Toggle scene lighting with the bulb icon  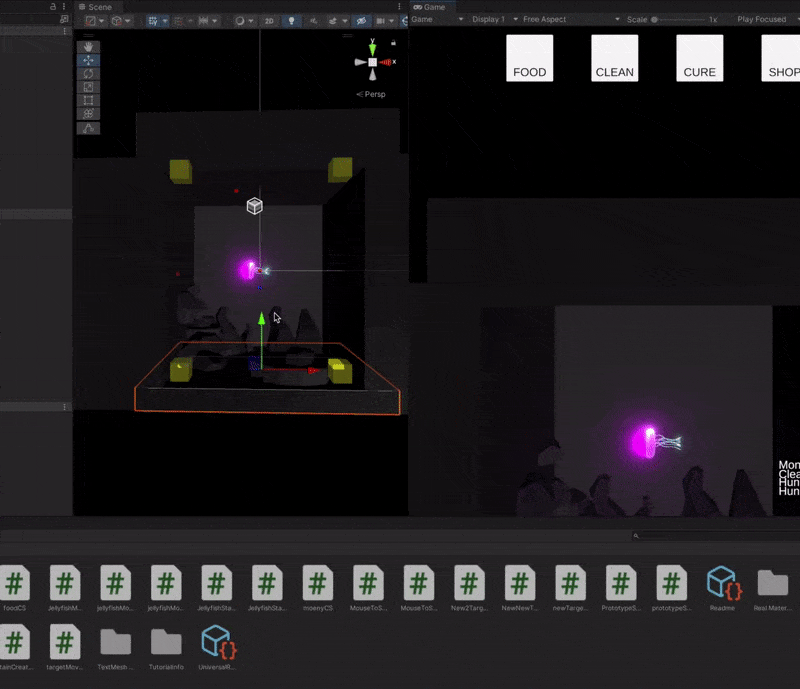(293, 19)
